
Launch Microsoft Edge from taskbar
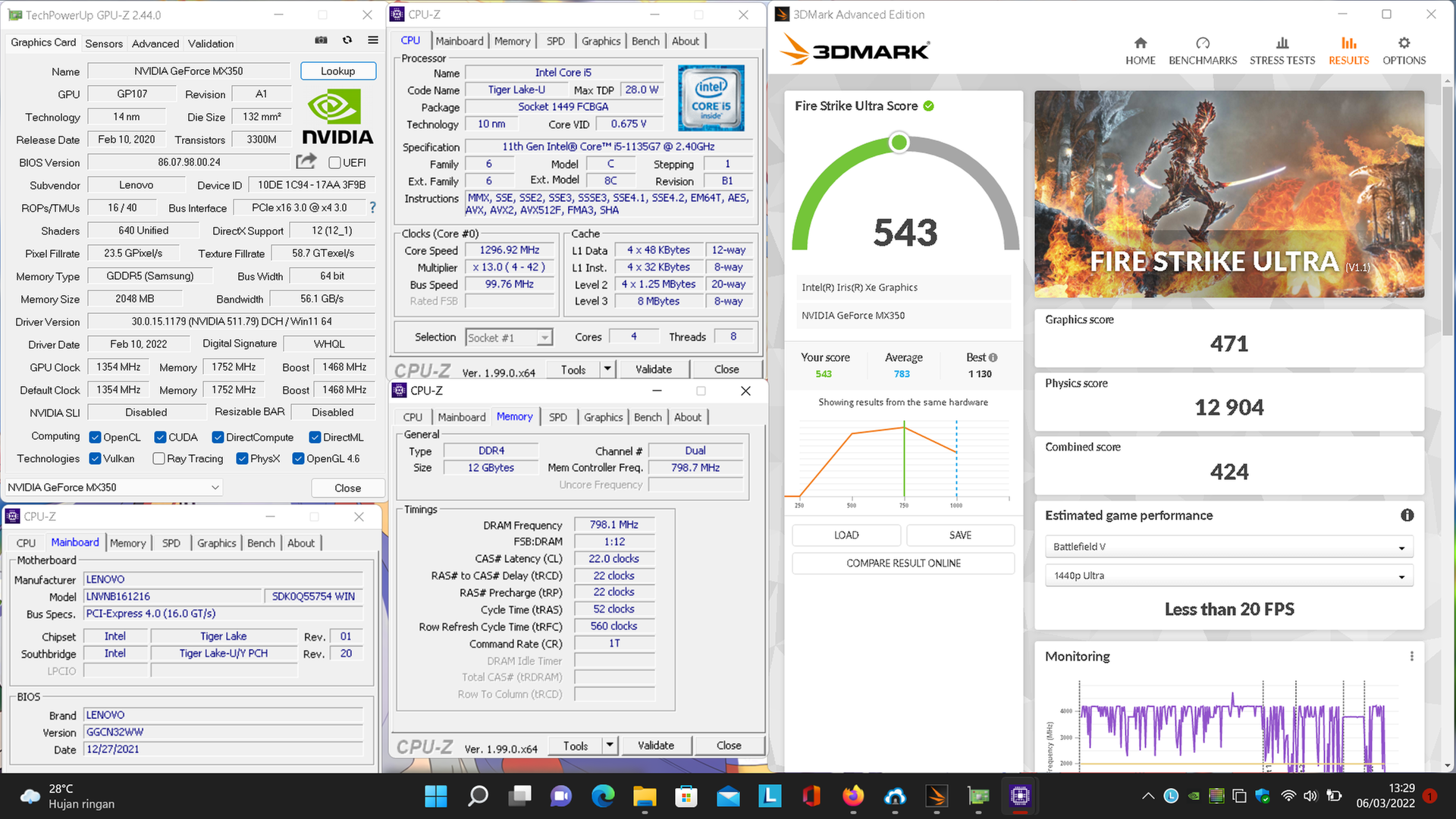pos(604,796)
